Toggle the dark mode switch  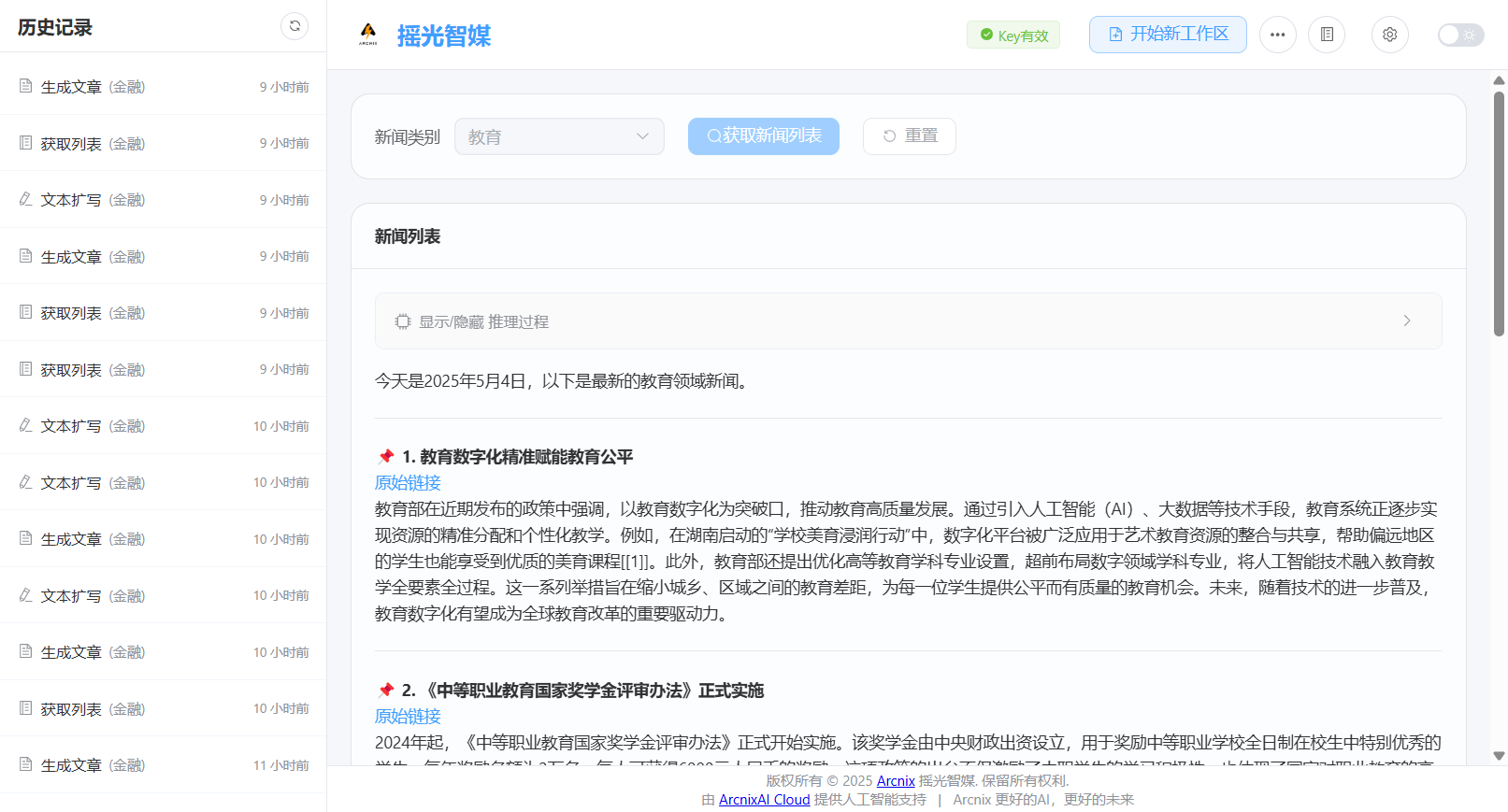pyautogui.click(x=1459, y=35)
